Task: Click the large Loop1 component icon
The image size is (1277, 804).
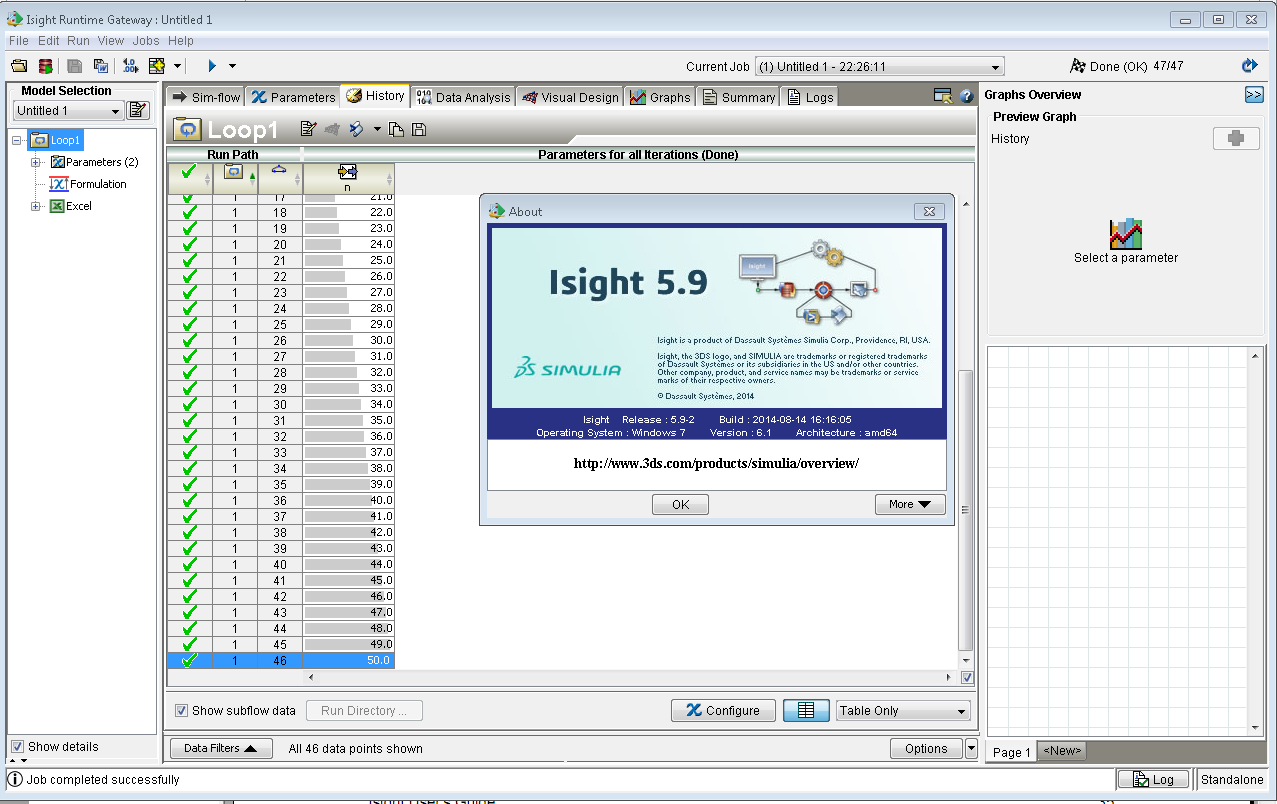Action: point(187,129)
